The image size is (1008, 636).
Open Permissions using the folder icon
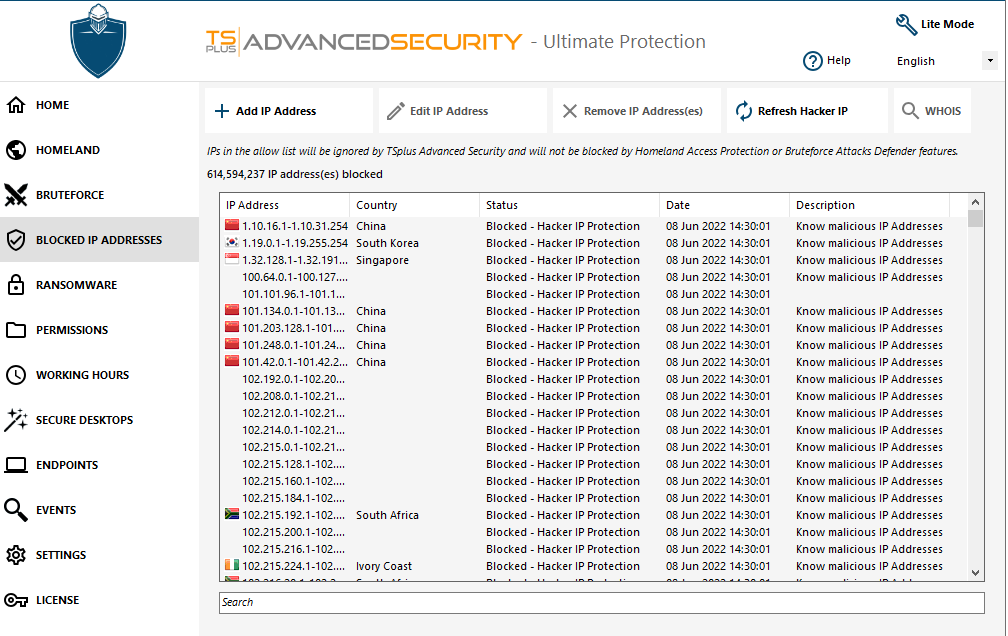(x=16, y=330)
